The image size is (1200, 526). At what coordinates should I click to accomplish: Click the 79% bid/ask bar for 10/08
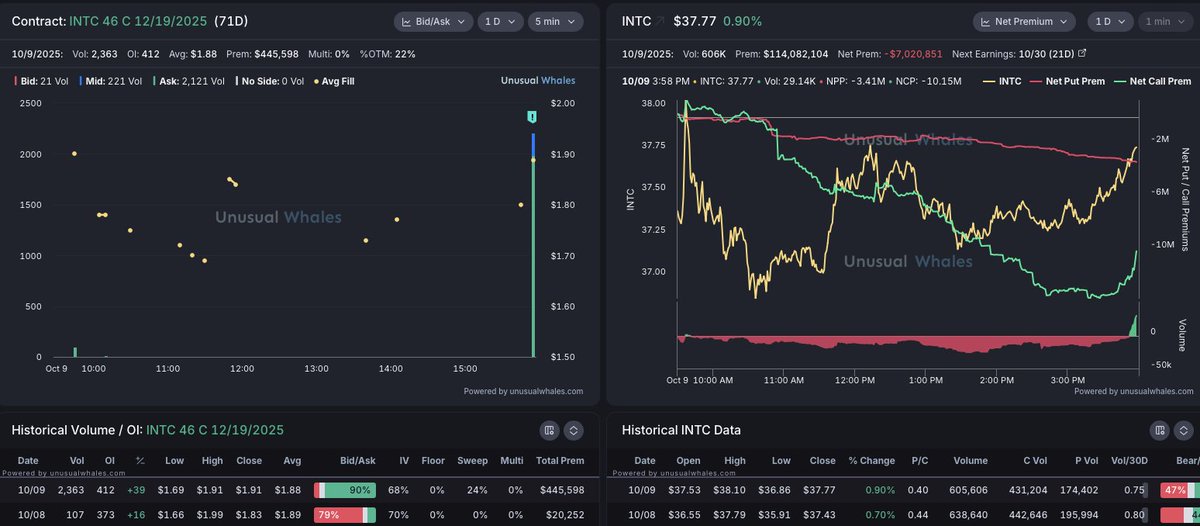coord(345,514)
